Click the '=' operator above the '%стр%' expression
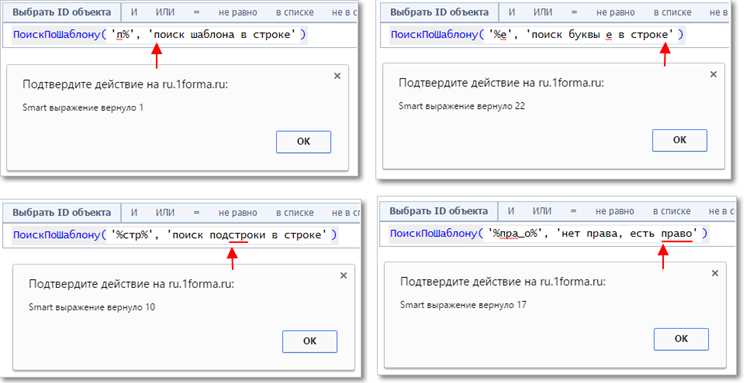This screenshot has width=750, height=383. tap(197, 213)
